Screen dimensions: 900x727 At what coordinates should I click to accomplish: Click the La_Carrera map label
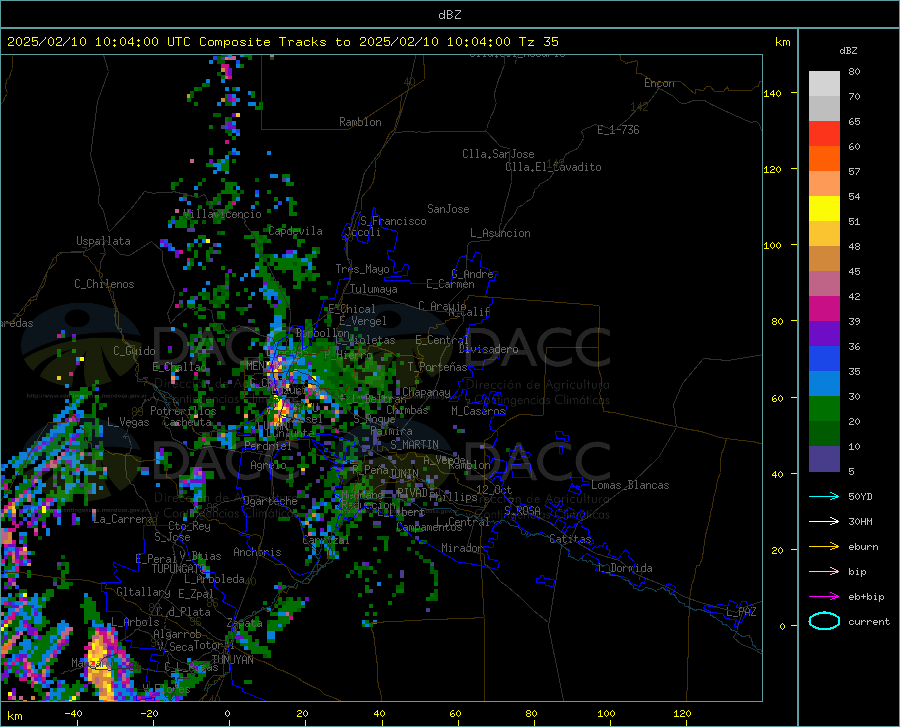[x=123, y=519]
